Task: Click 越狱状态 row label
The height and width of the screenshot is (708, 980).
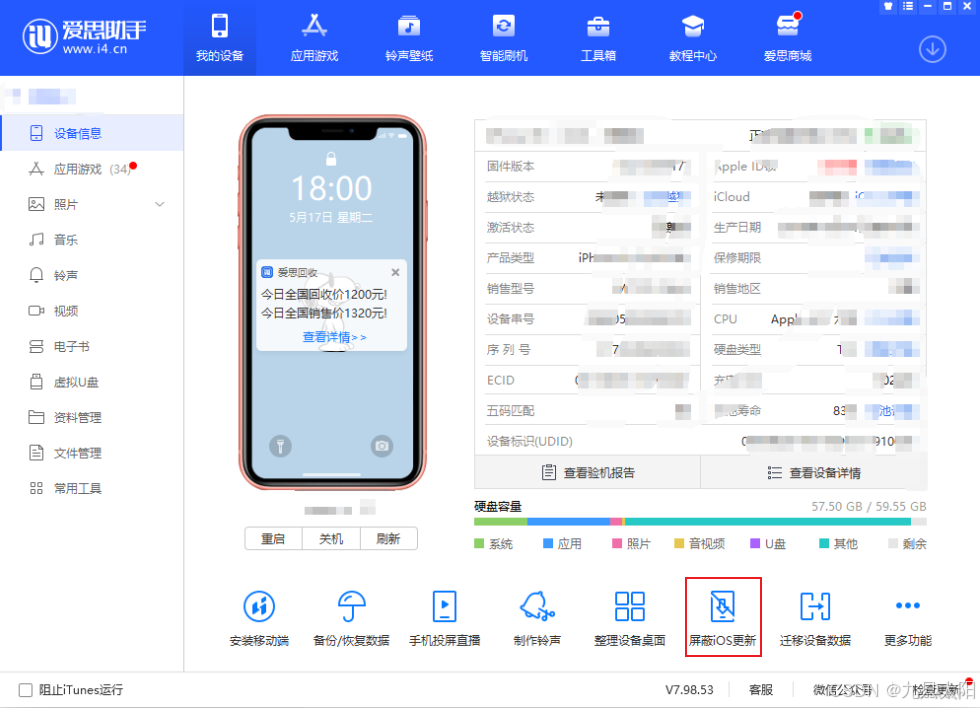Action: click(511, 197)
